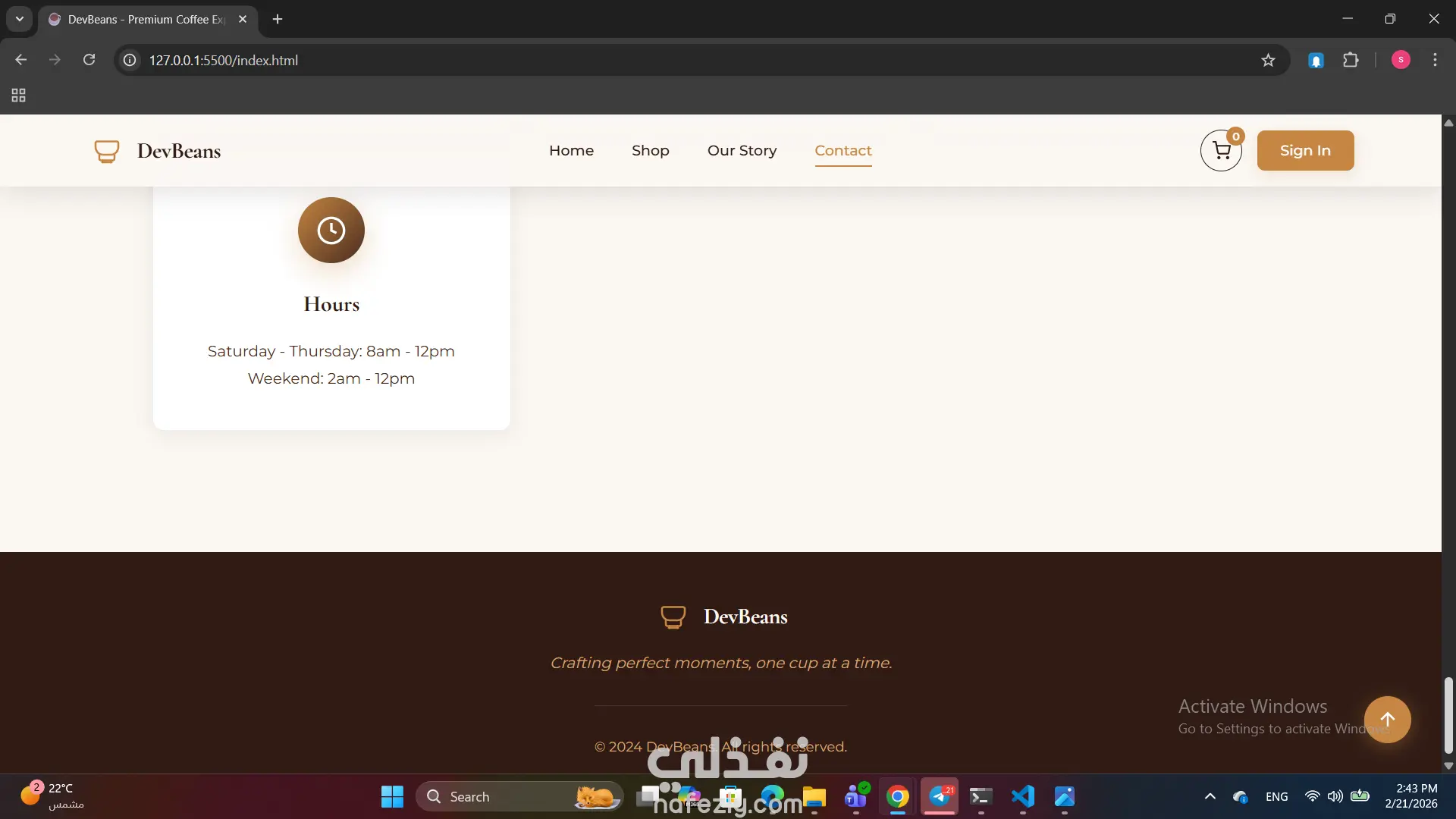Open the Shop nav item
Image resolution: width=1456 pixels, height=819 pixels.
click(x=650, y=151)
